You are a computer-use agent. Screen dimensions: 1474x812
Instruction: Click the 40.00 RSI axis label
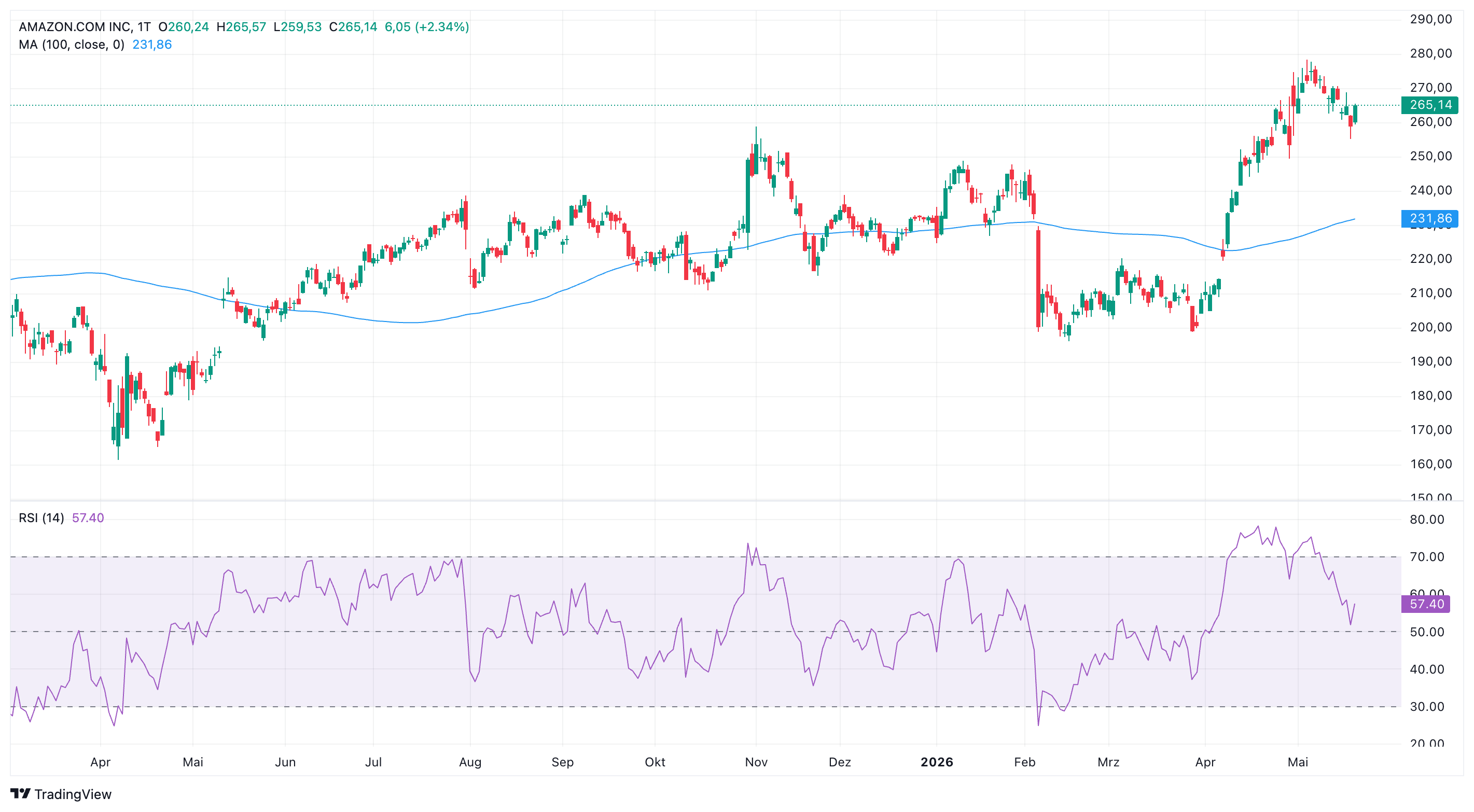coord(1427,669)
